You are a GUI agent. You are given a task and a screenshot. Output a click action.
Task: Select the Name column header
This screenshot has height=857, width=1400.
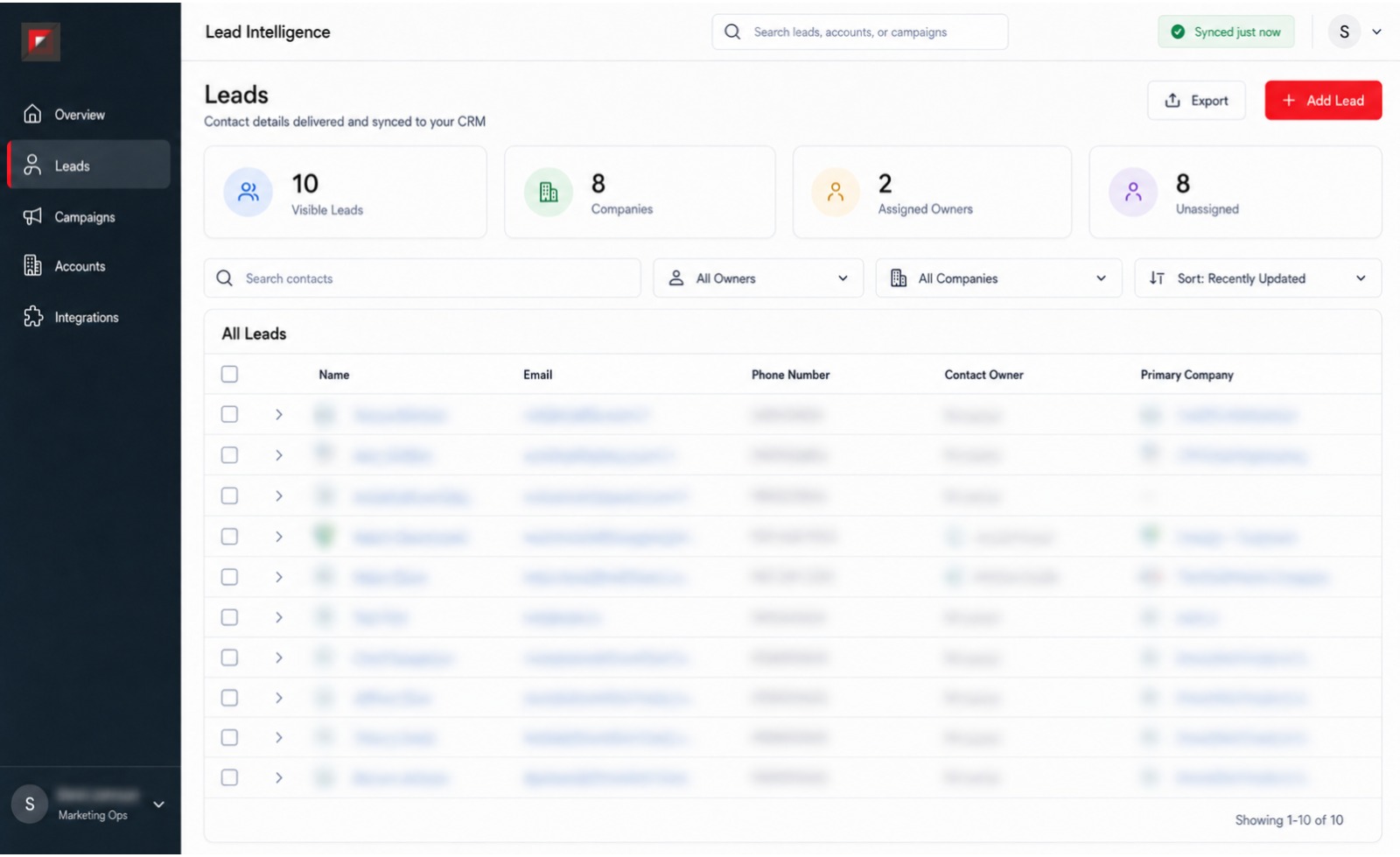[x=334, y=375]
